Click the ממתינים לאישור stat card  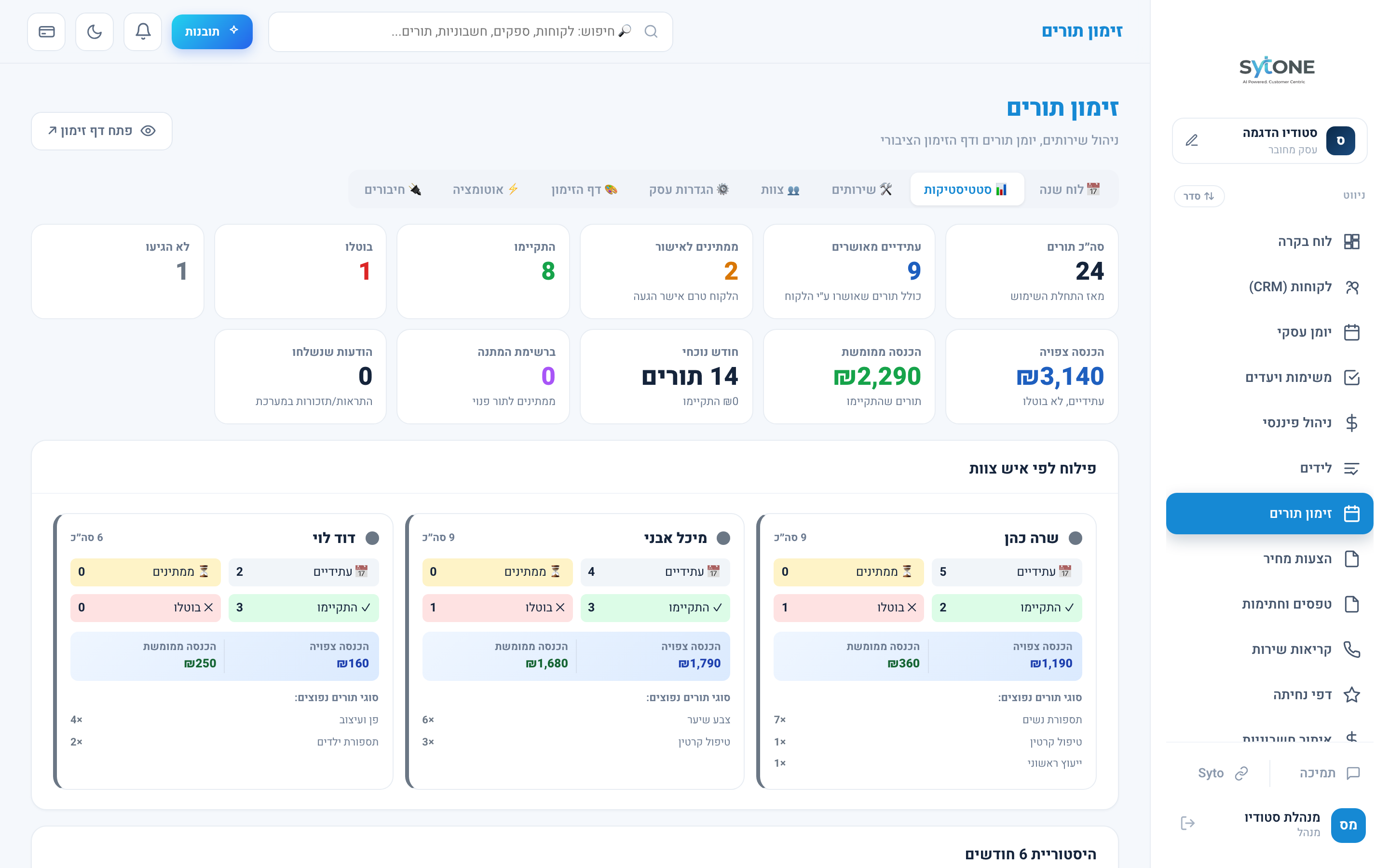coord(666,271)
